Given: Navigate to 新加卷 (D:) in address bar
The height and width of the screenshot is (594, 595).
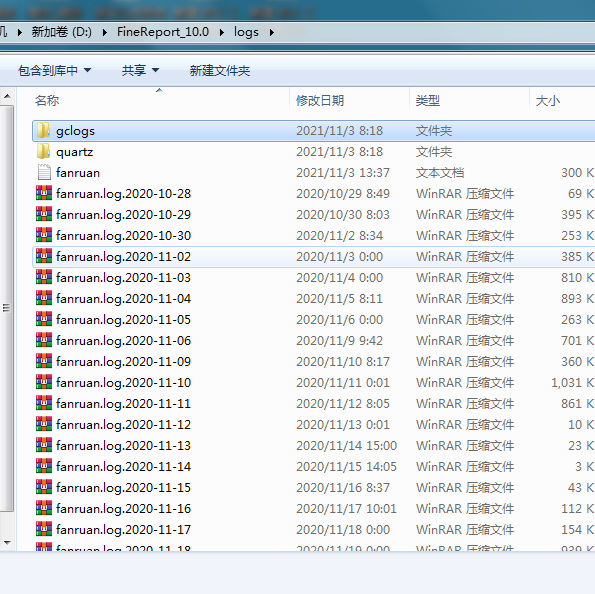Looking at the screenshot, I should point(61,32).
